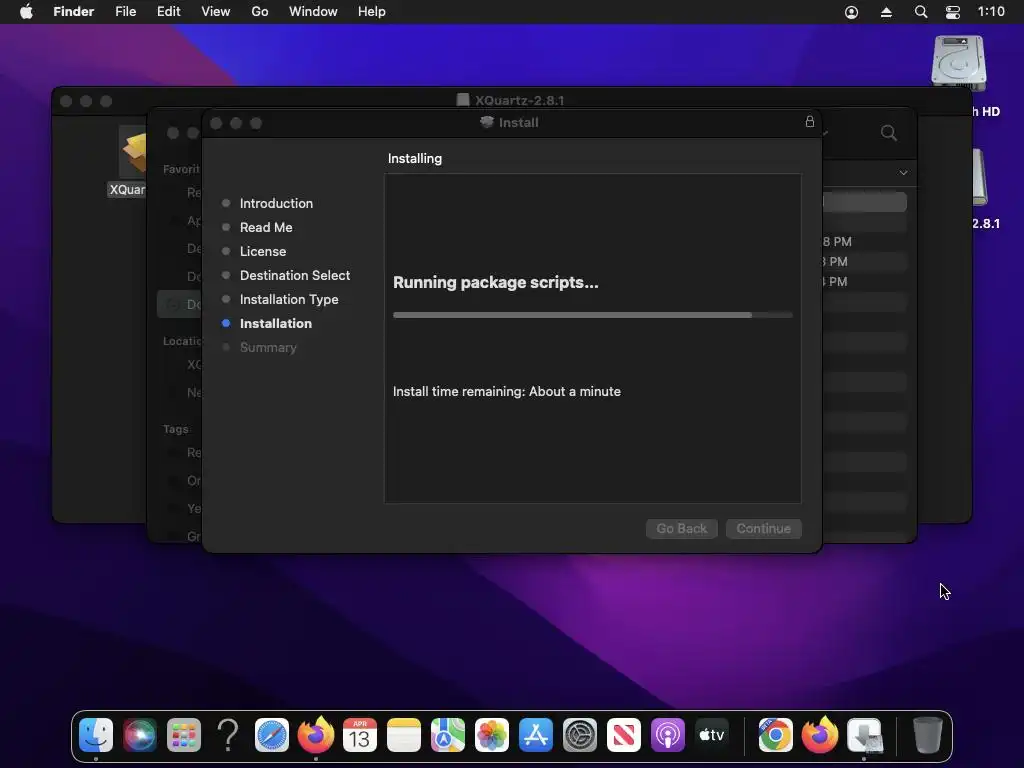Open Safari from the Dock

(x=272, y=735)
